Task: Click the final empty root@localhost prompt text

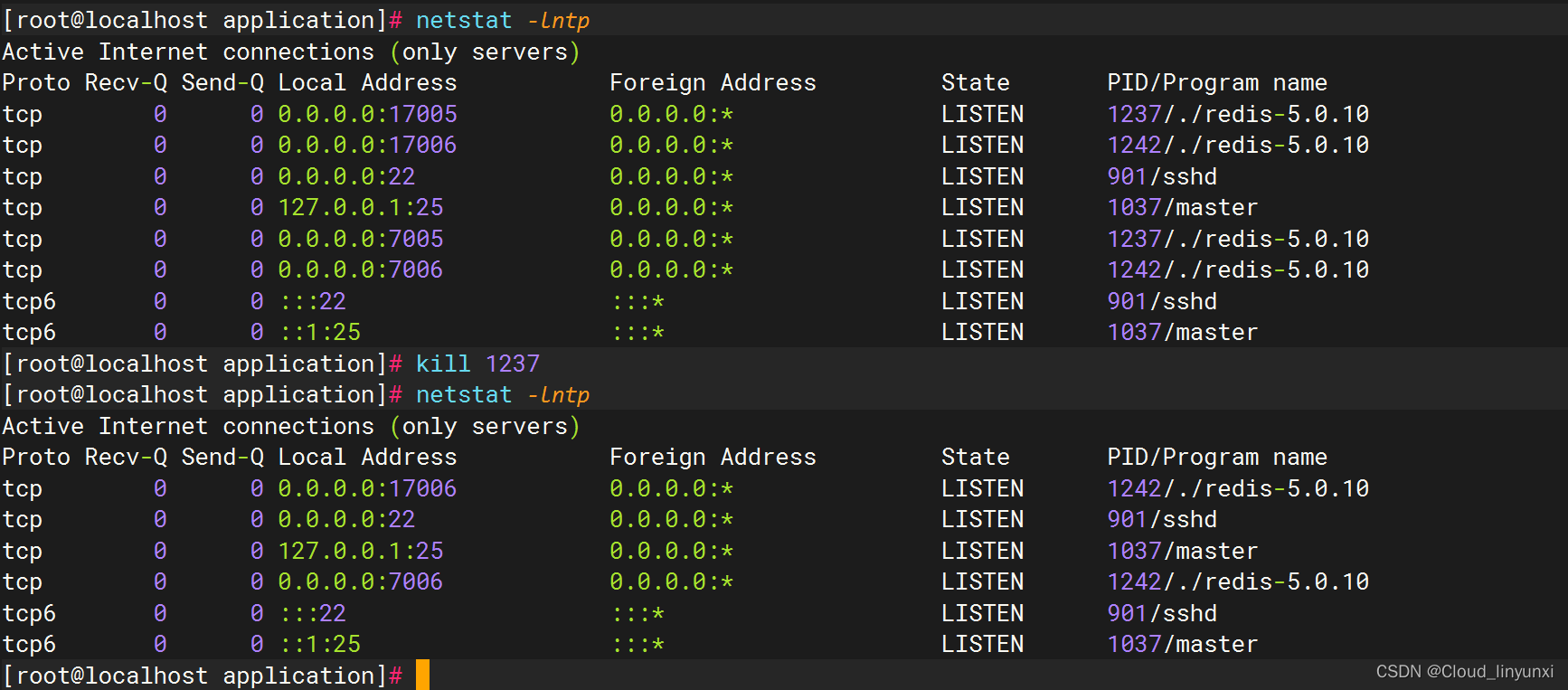Action: [x=203, y=676]
